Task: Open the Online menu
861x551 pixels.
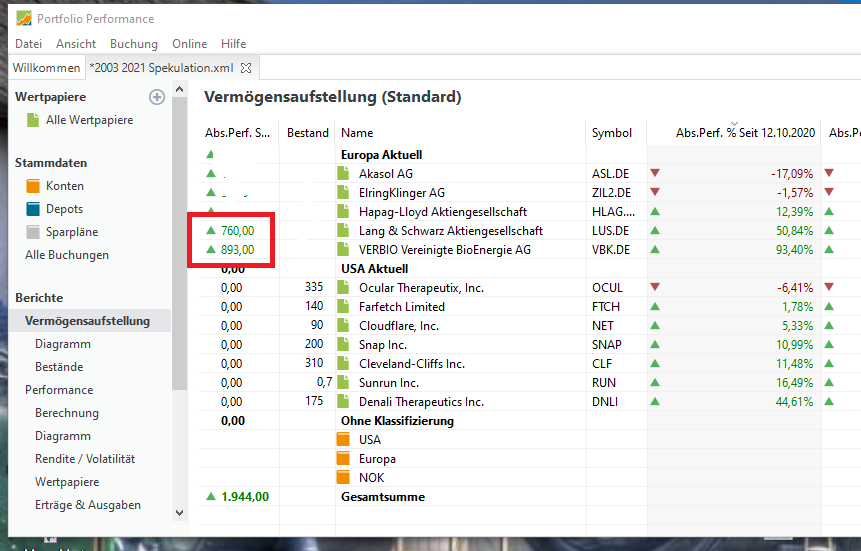Action: coord(189,43)
